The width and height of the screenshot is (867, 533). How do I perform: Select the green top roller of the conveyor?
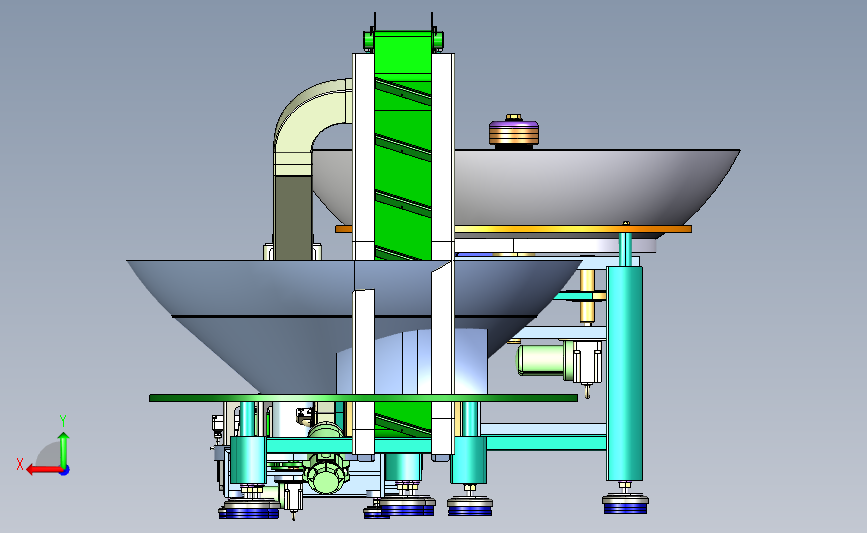(403, 41)
